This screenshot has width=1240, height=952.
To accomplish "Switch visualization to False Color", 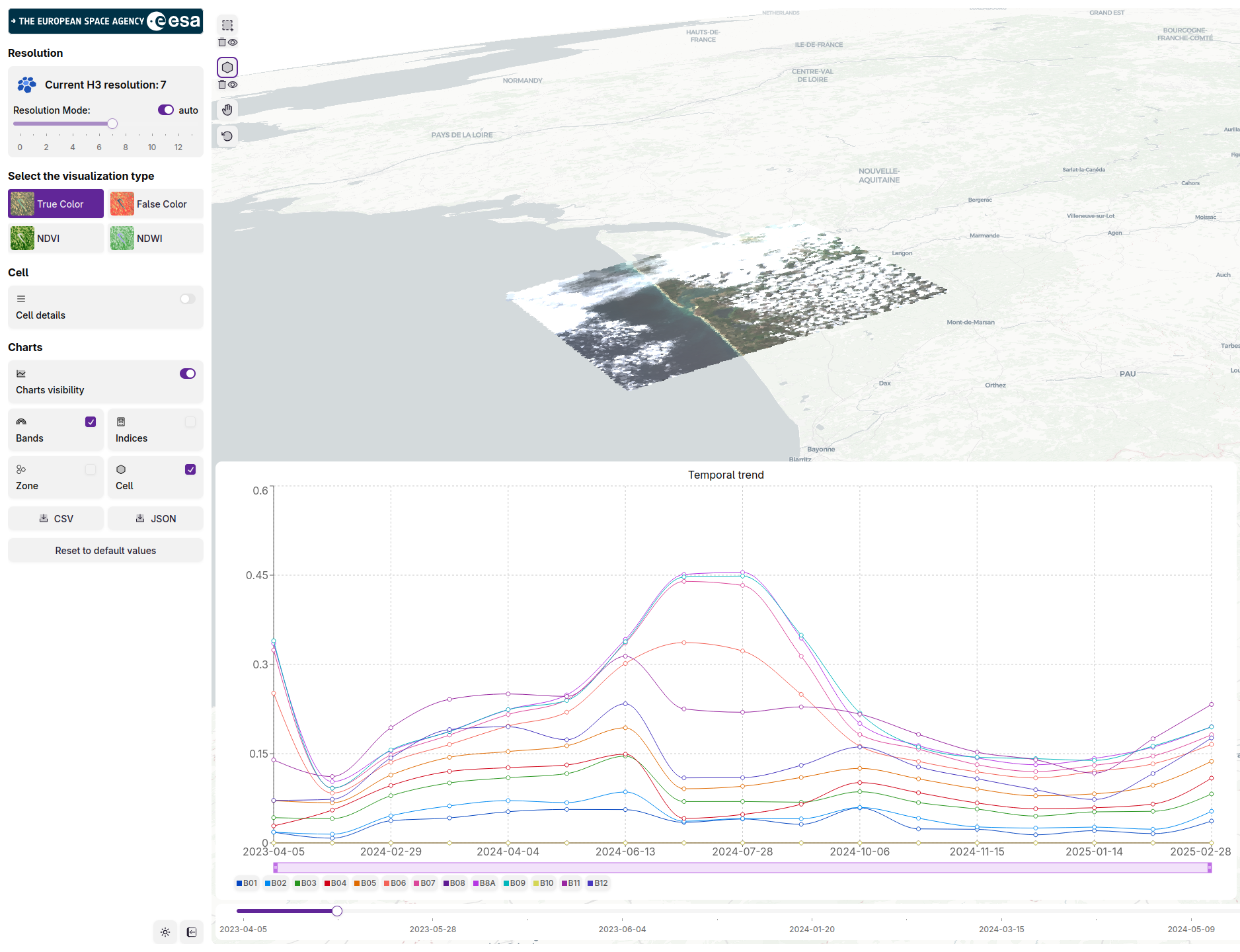I will (155, 204).
